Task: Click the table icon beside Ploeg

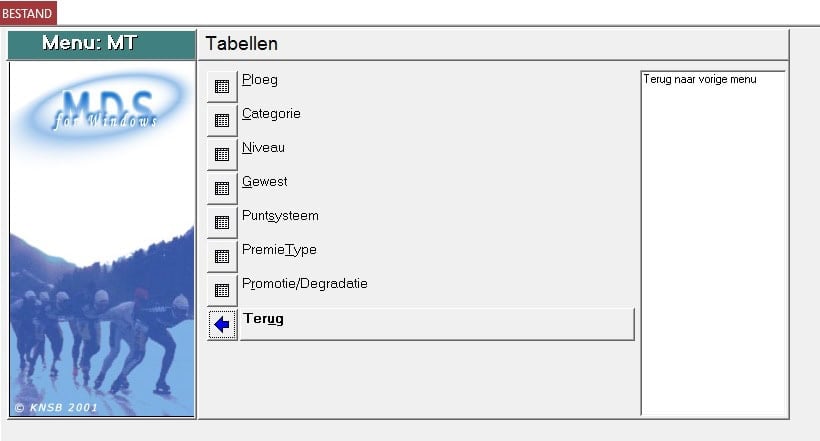Action: (222, 86)
